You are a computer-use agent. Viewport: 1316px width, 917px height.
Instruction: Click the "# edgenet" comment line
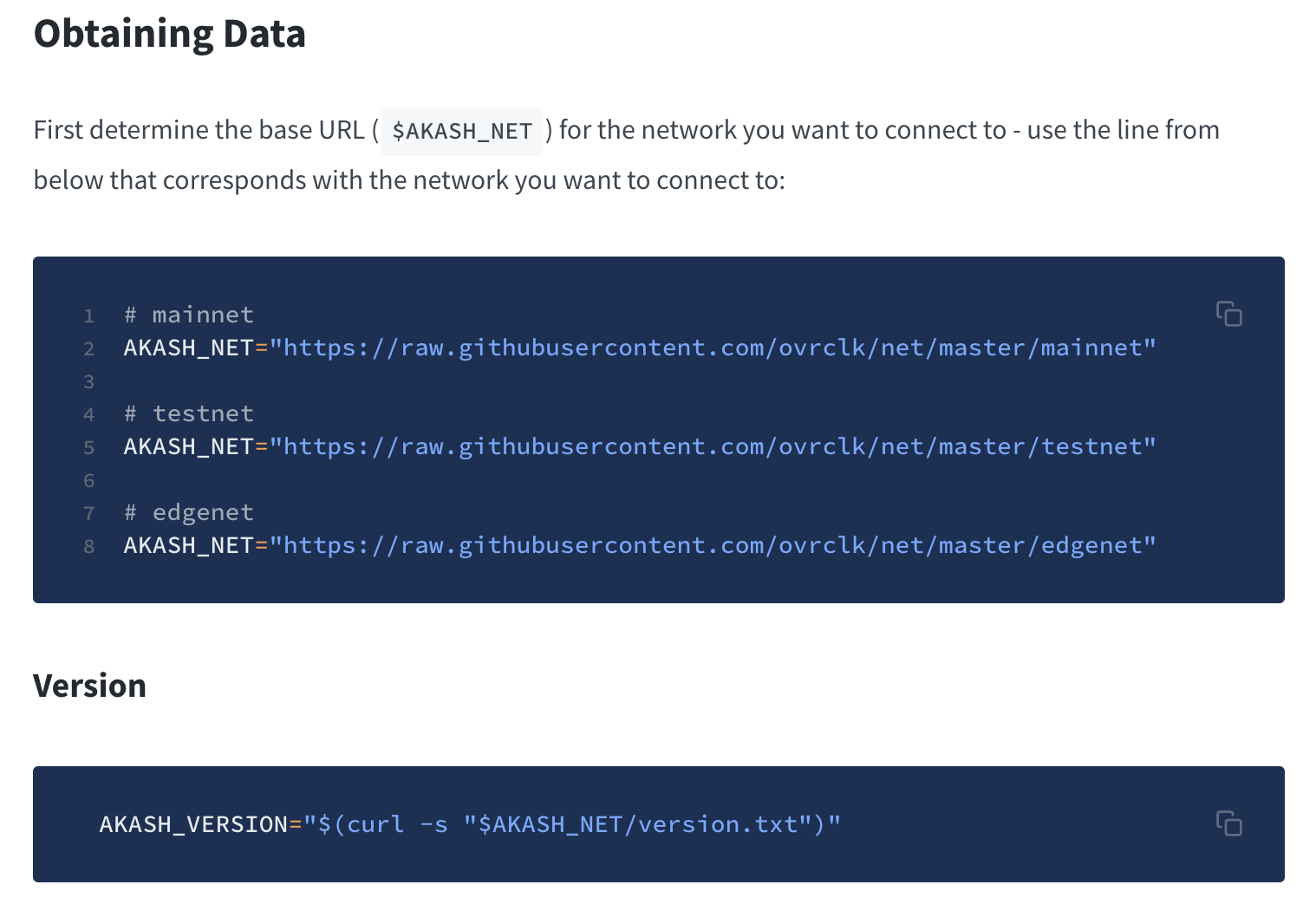189,512
